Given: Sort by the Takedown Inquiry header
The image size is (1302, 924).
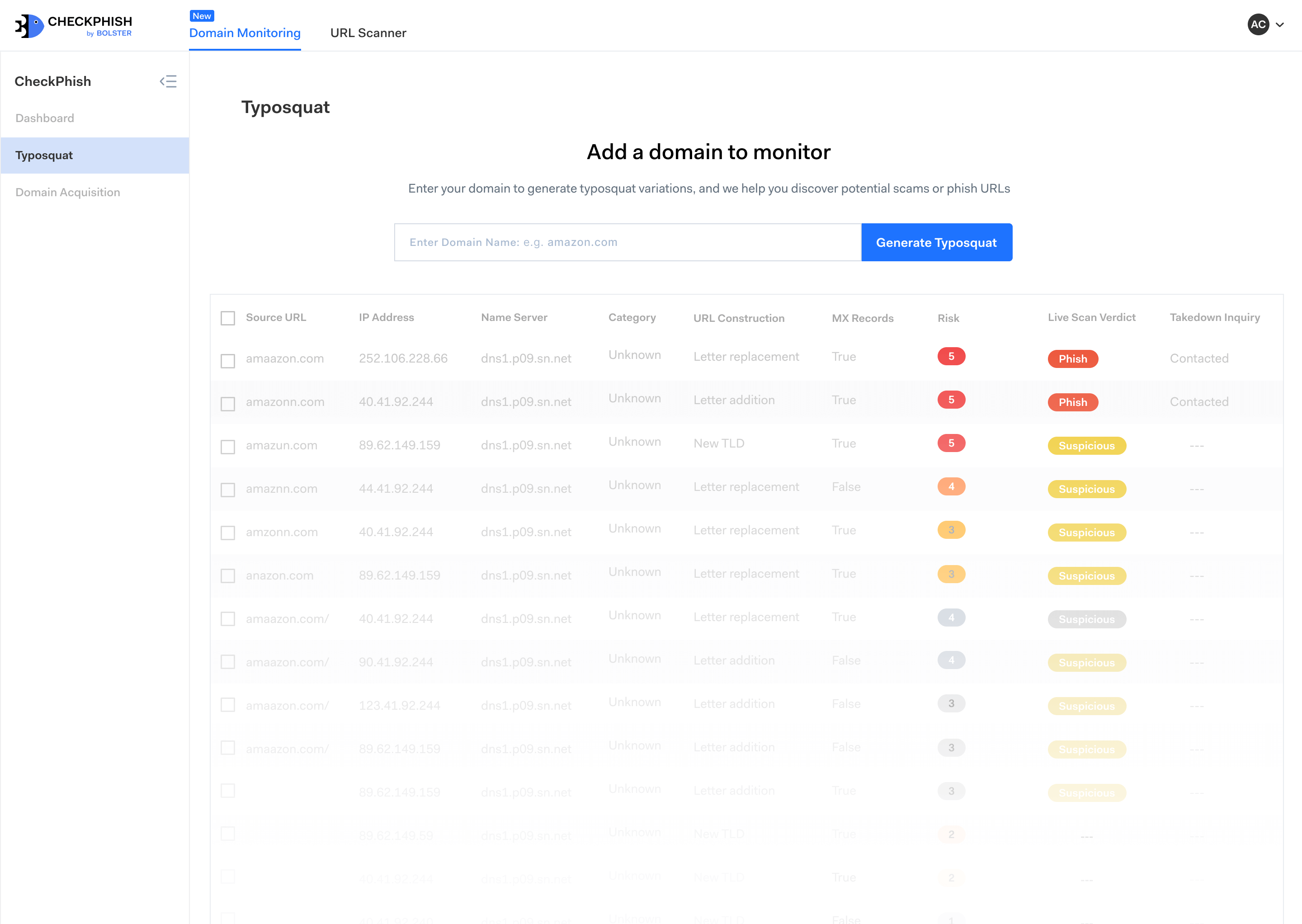Looking at the screenshot, I should click(1214, 317).
